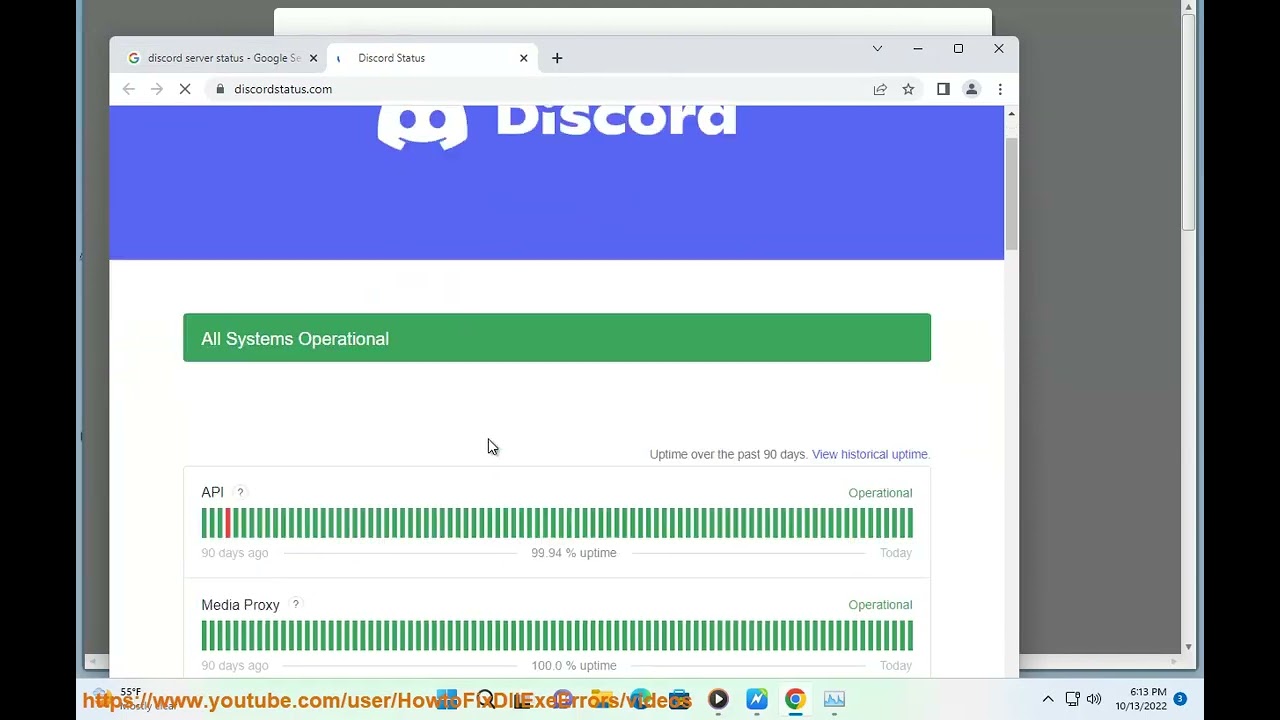Close the Discord Status tab
Viewport: 1280px width, 720px height.
(523, 58)
